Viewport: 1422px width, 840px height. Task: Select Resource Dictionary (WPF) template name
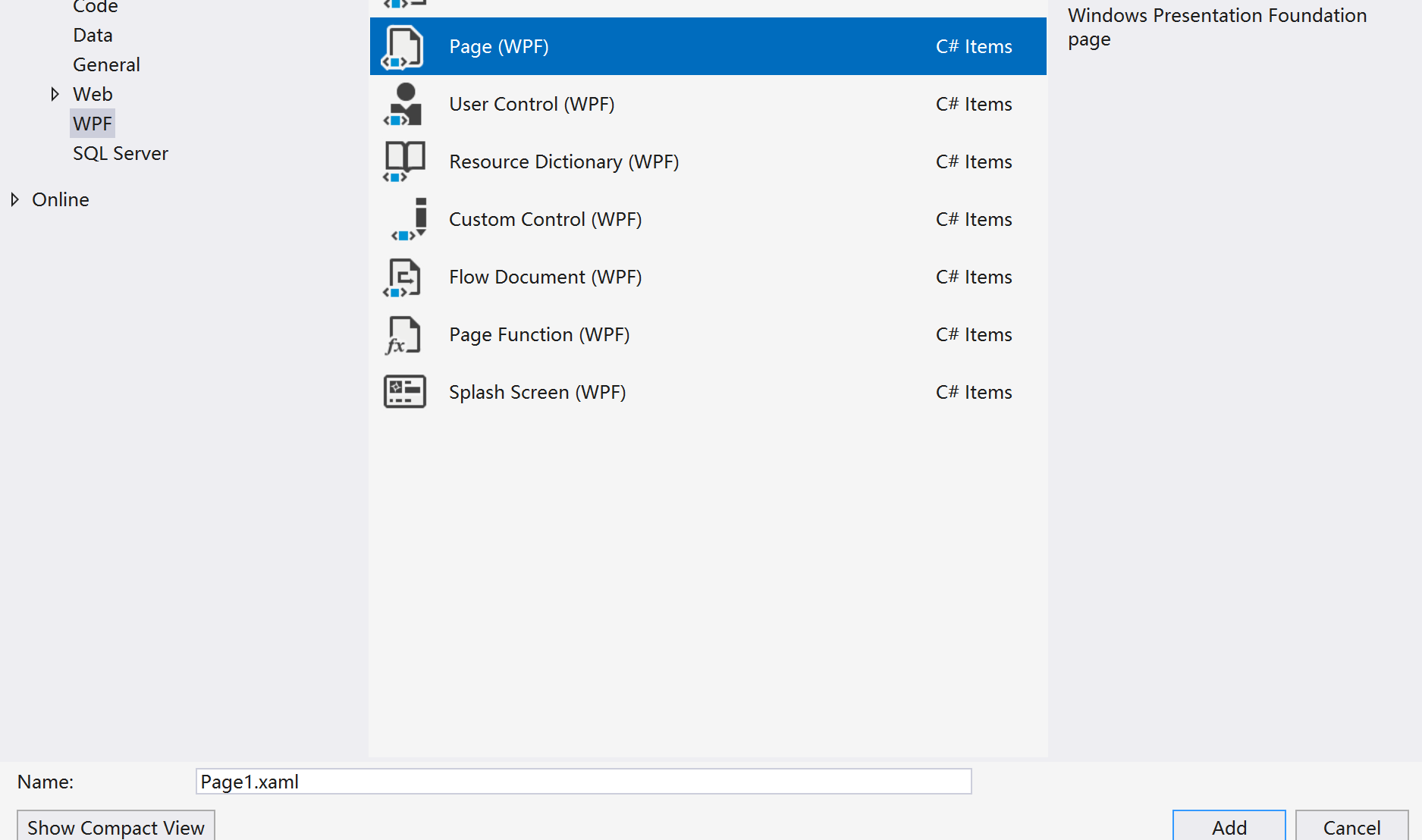click(563, 161)
